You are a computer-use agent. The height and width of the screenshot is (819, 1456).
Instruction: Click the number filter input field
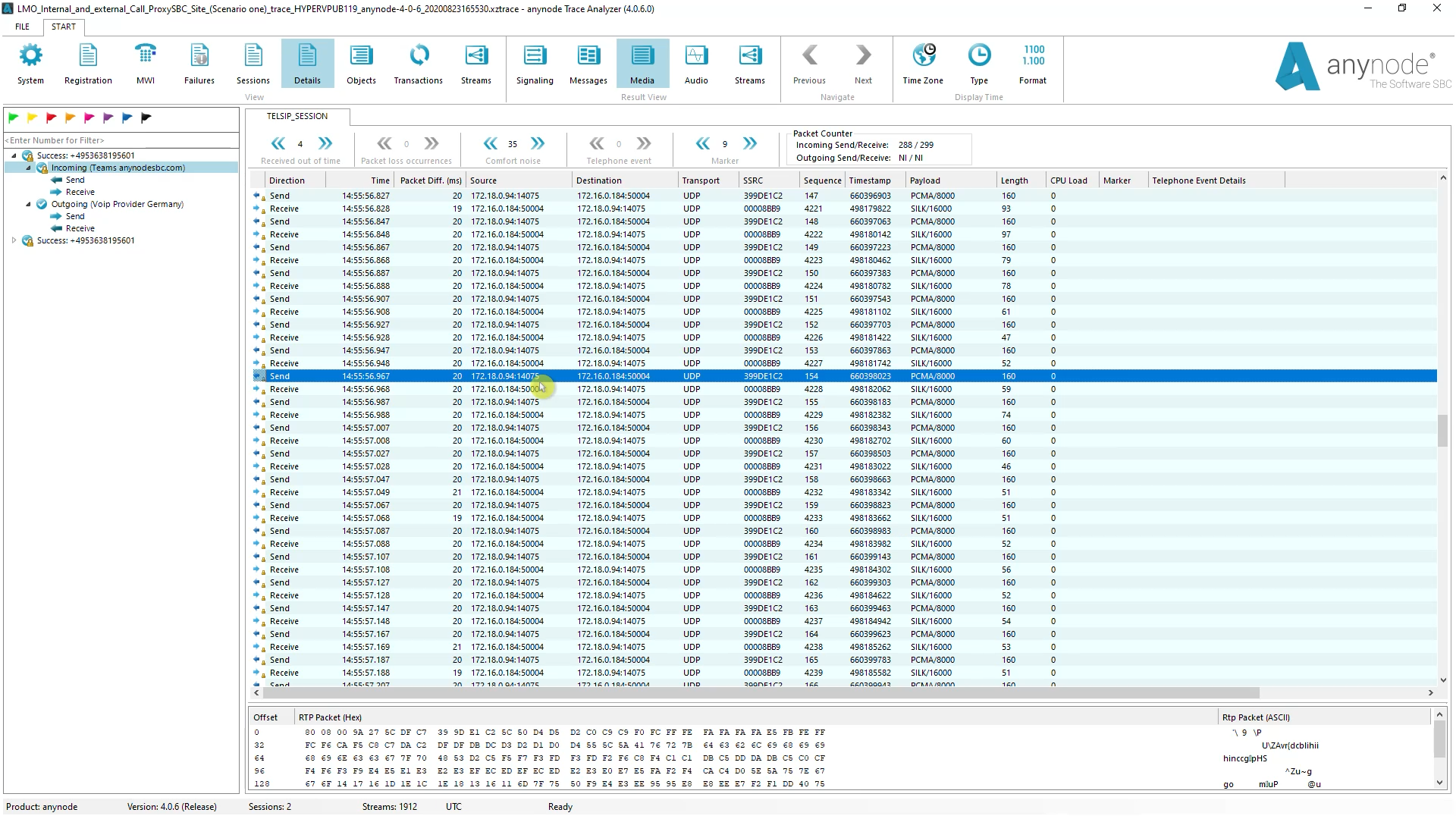pyautogui.click(x=121, y=140)
